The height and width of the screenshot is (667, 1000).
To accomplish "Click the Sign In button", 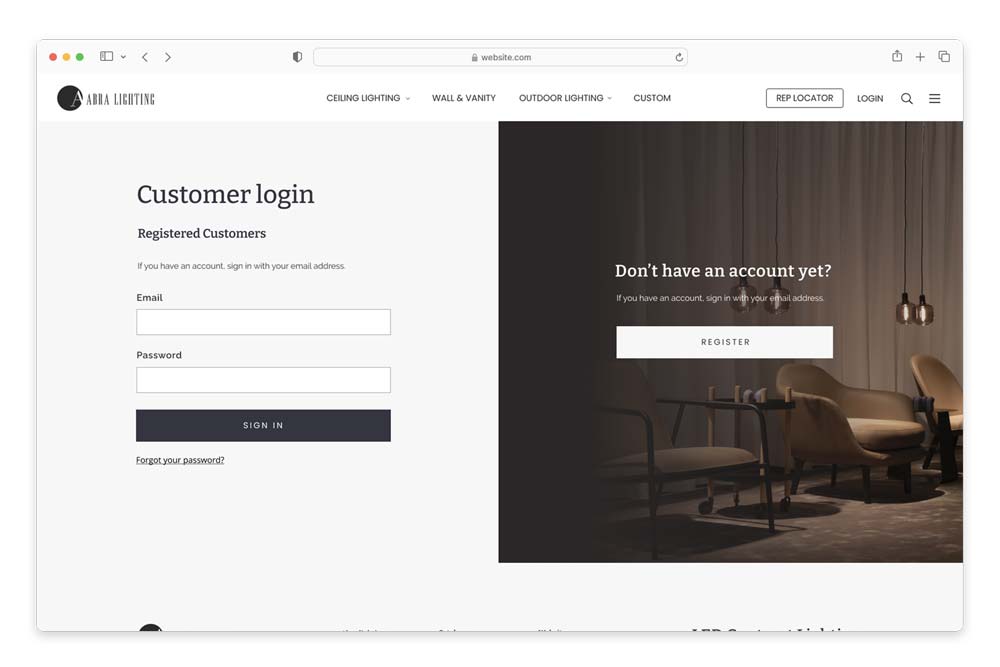I will tap(263, 425).
